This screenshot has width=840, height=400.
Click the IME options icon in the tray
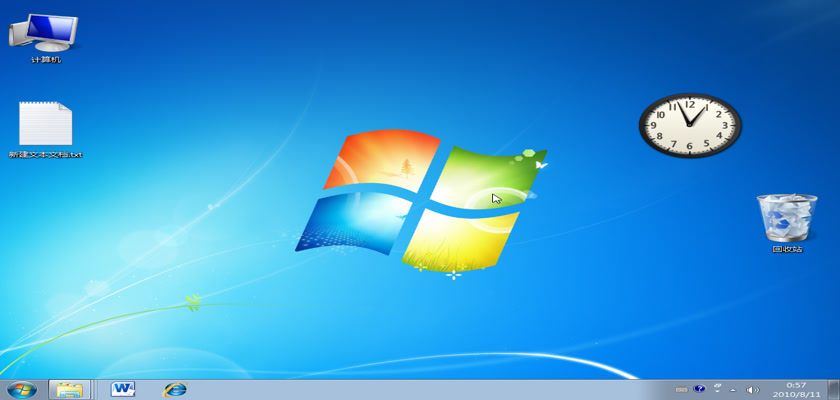click(x=717, y=389)
